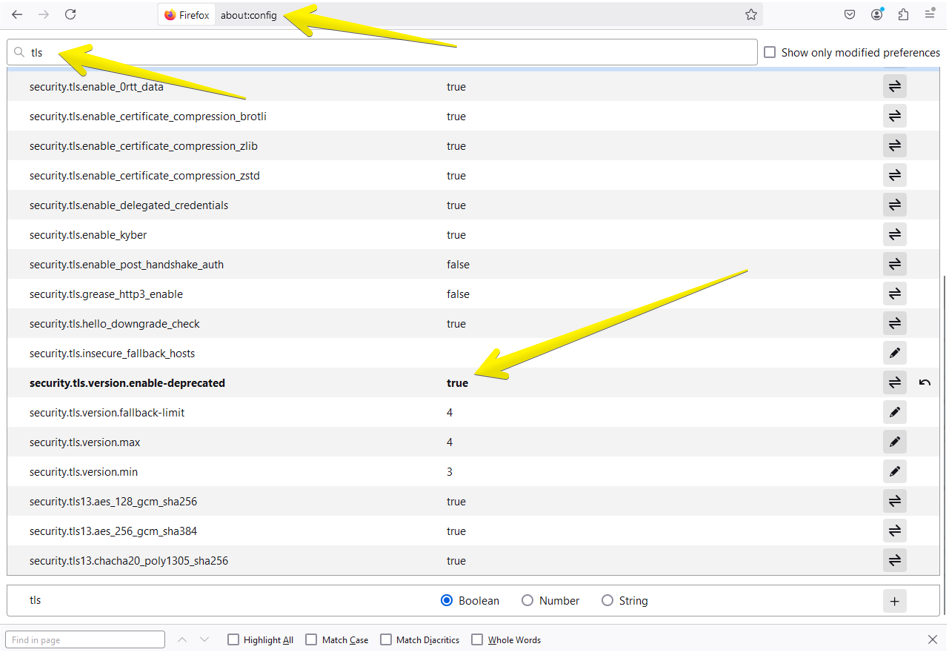This screenshot has height=651, width=947.
Task: Select the String radio option
Action: 607,601
